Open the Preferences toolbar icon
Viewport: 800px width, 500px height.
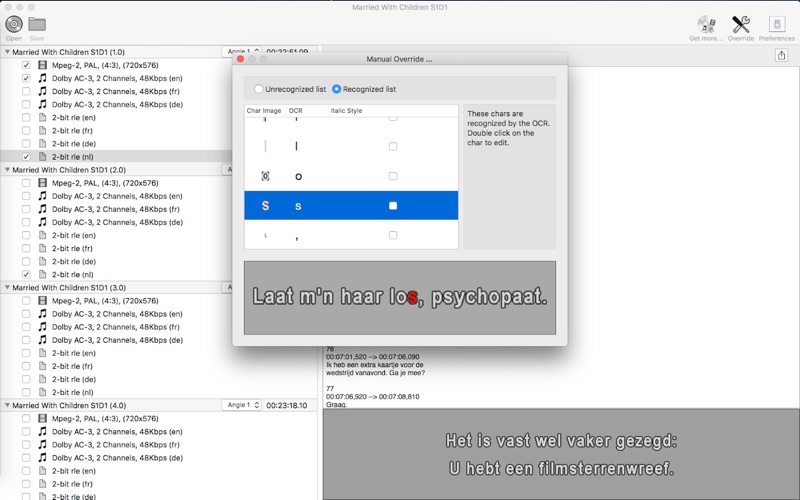click(x=777, y=24)
